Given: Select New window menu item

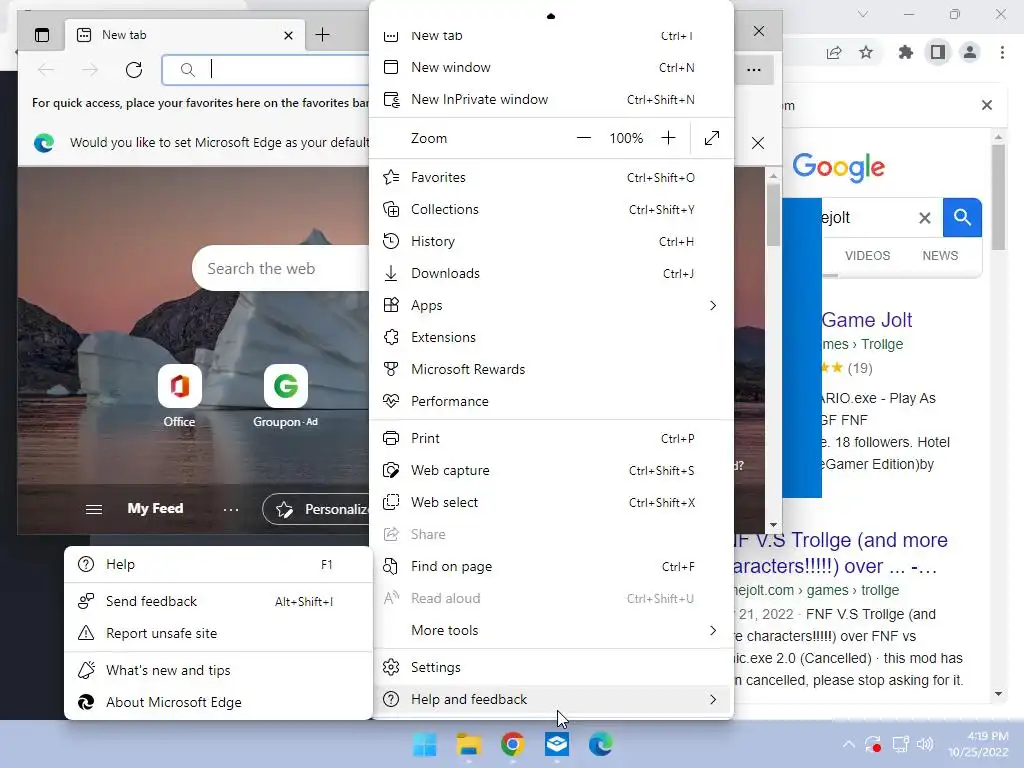Looking at the screenshot, I should point(551,67).
